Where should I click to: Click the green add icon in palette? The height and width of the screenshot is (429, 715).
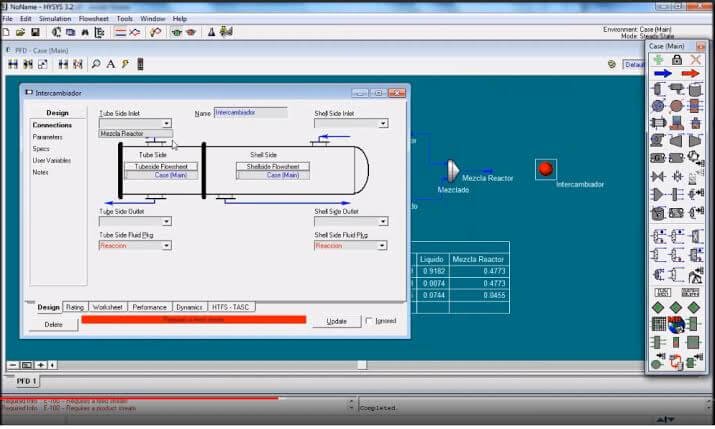658,59
